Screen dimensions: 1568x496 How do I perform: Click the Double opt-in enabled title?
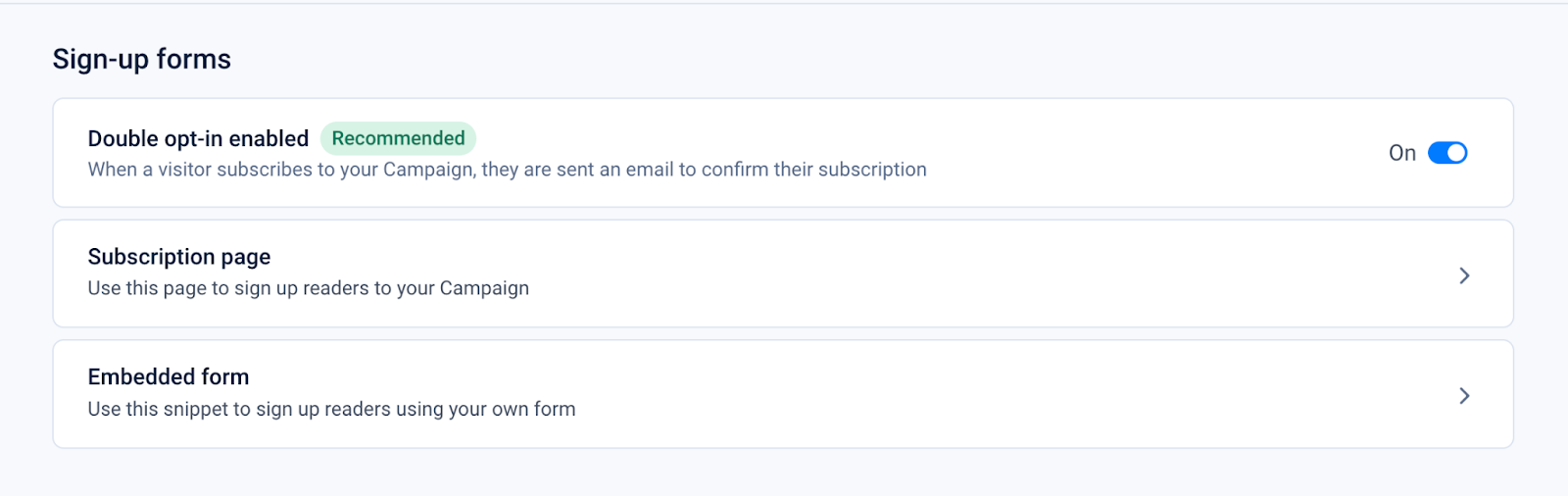coord(198,139)
